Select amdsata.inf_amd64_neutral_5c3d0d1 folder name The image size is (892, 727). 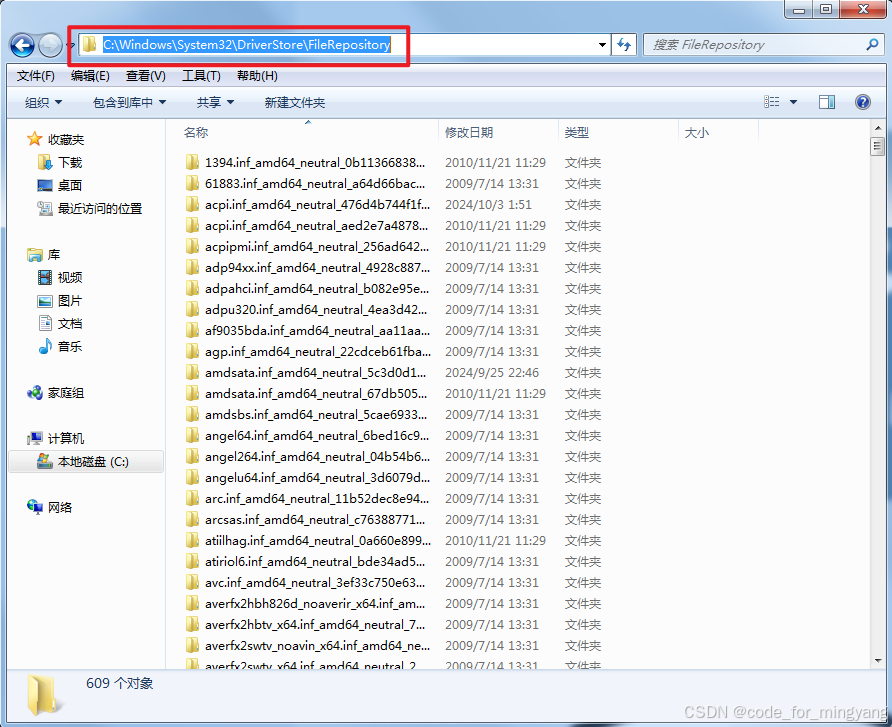pos(315,373)
